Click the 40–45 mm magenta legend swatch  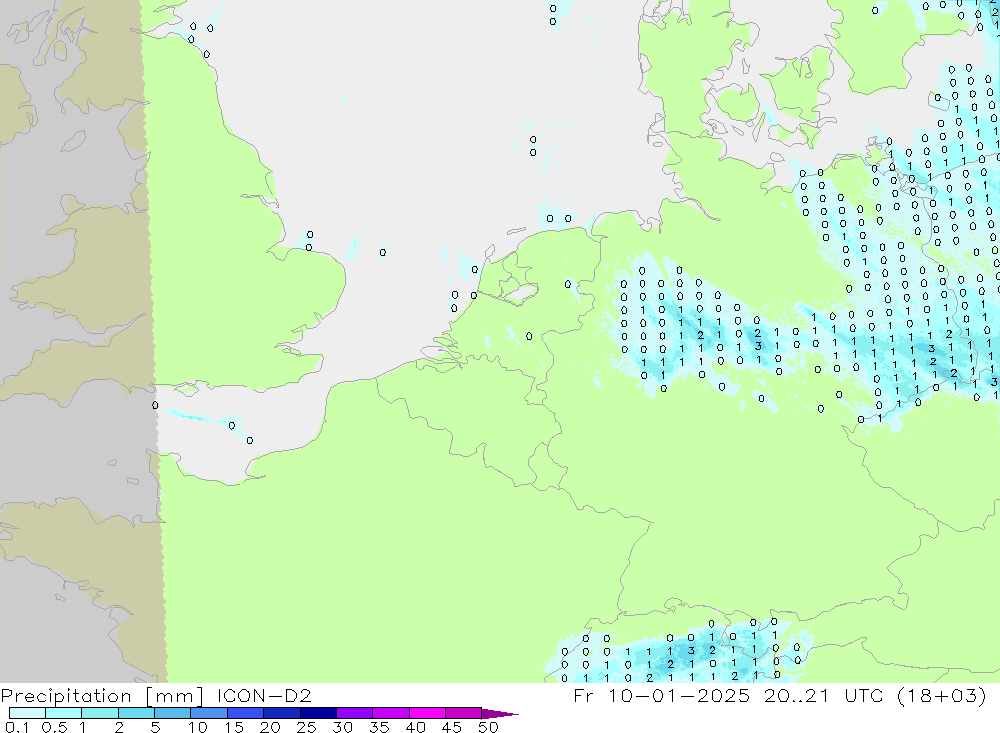pos(427,713)
